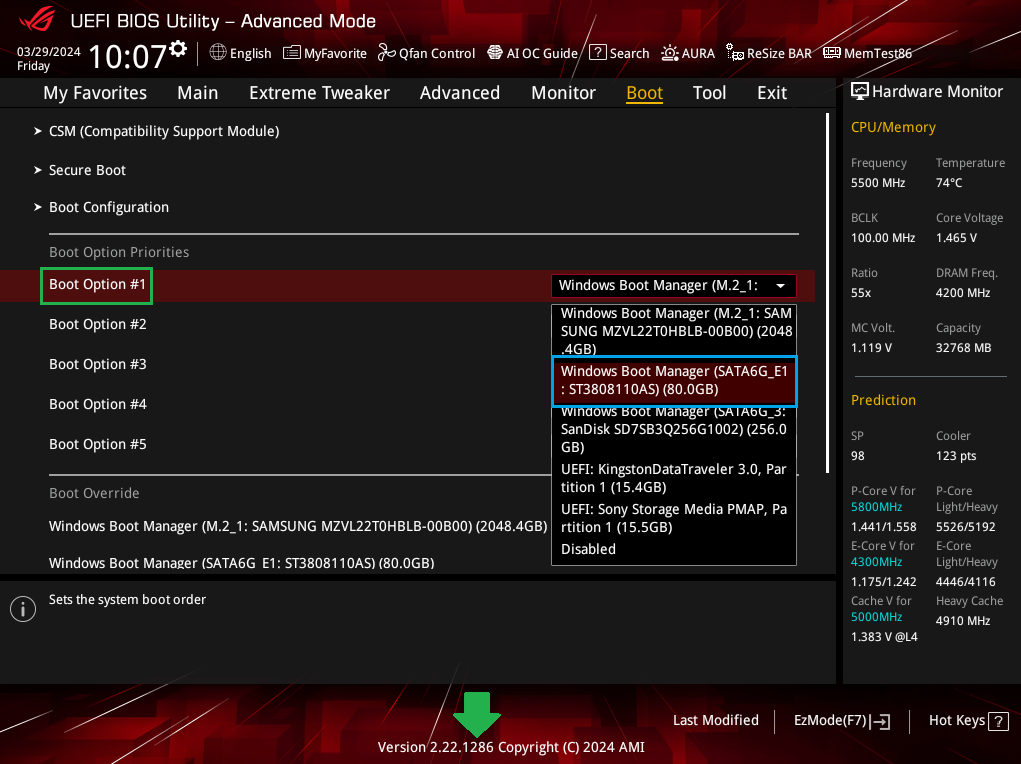The height and width of the screenshot is (764, 1021).
Task: Click the 5800MHz P-Core link text
Action: (x=876, y=507)
